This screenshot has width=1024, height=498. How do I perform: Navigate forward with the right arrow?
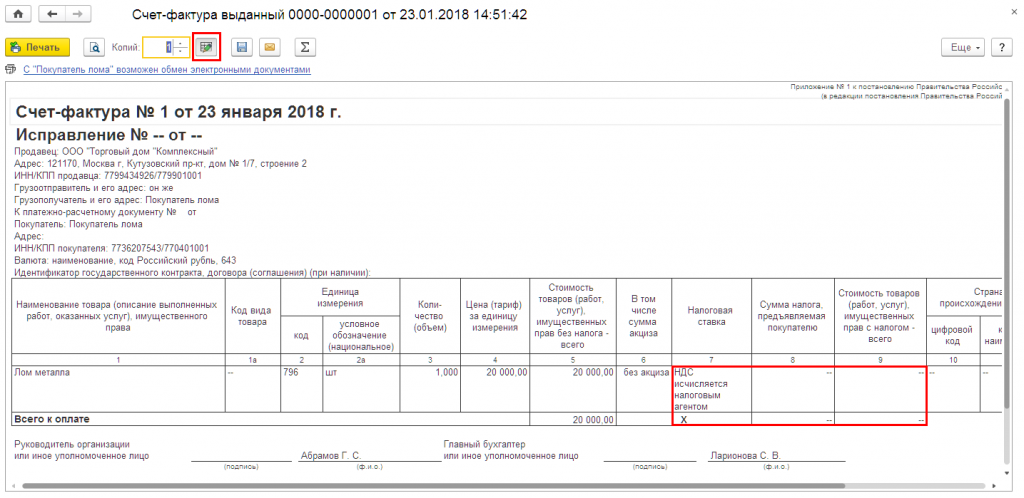(77, 14)
